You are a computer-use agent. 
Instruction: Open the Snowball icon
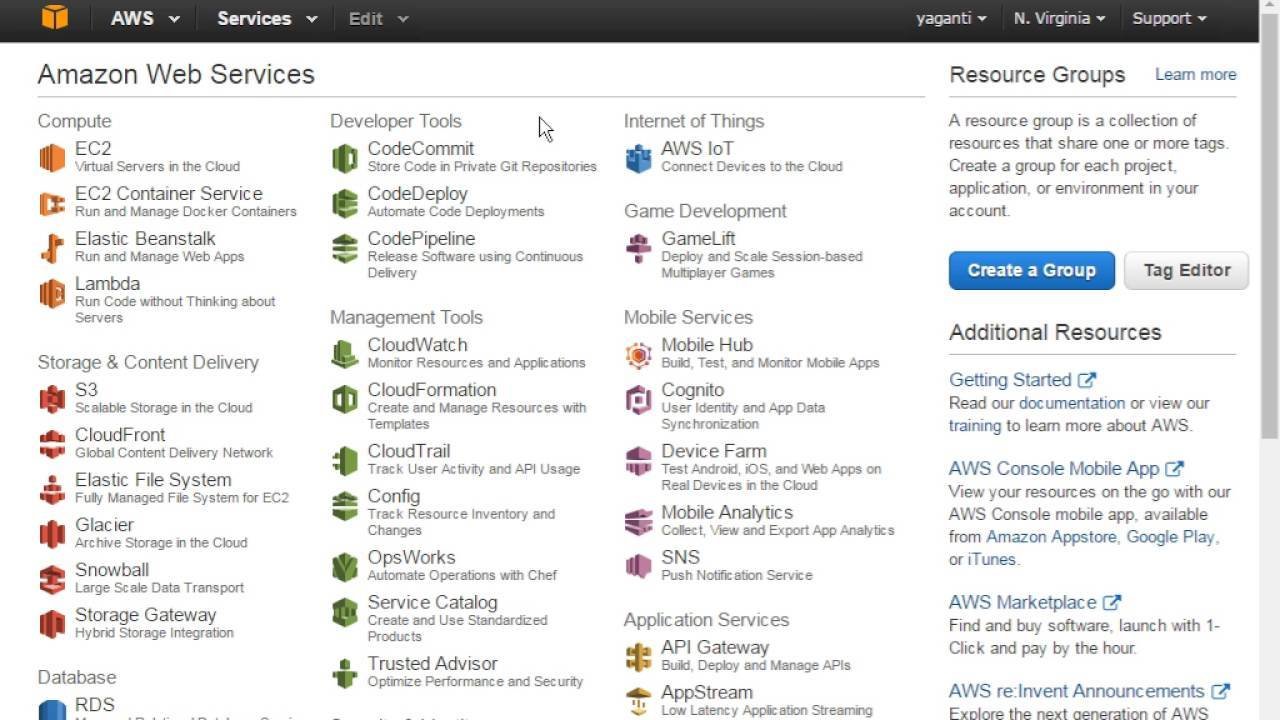[x=52, y=579]
